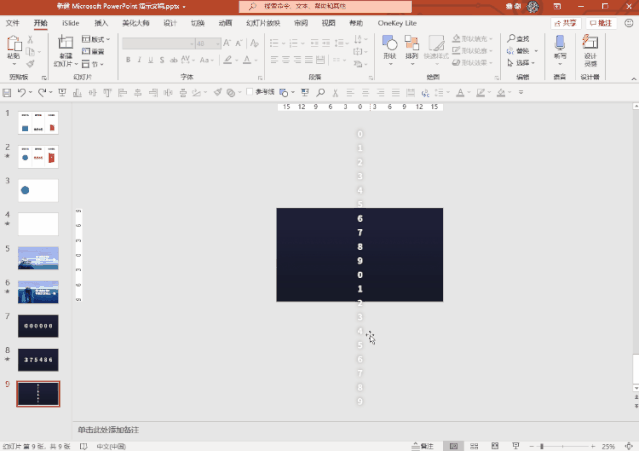Click the search box in the title bar
The width and height of the screenshot is (639, 451).
pos(325,6)
